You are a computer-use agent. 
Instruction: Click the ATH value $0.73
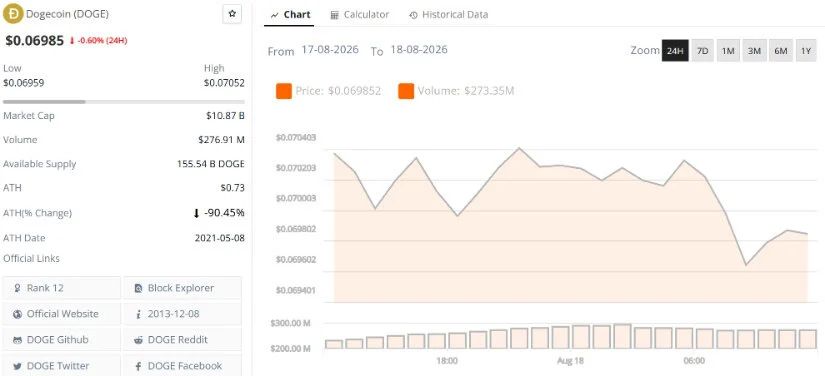(233, 188)
